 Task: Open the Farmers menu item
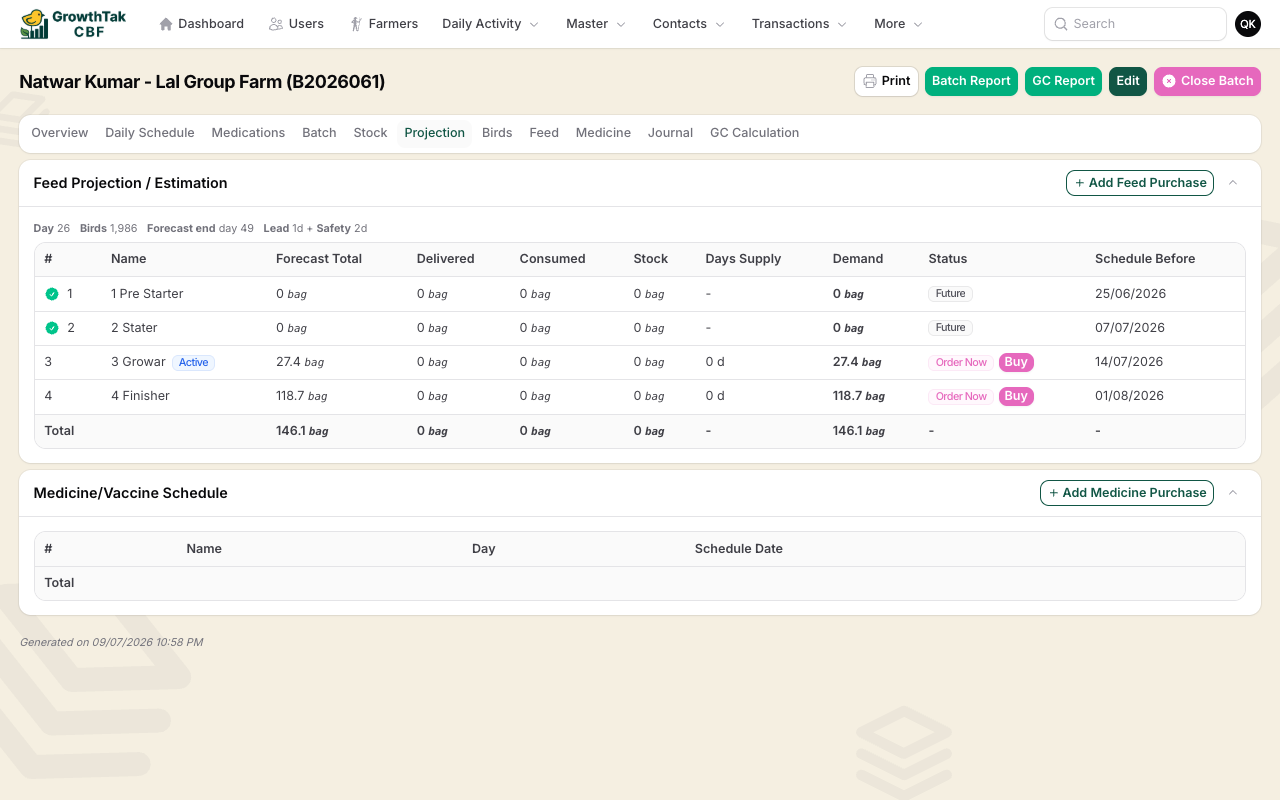pos(384,24)
